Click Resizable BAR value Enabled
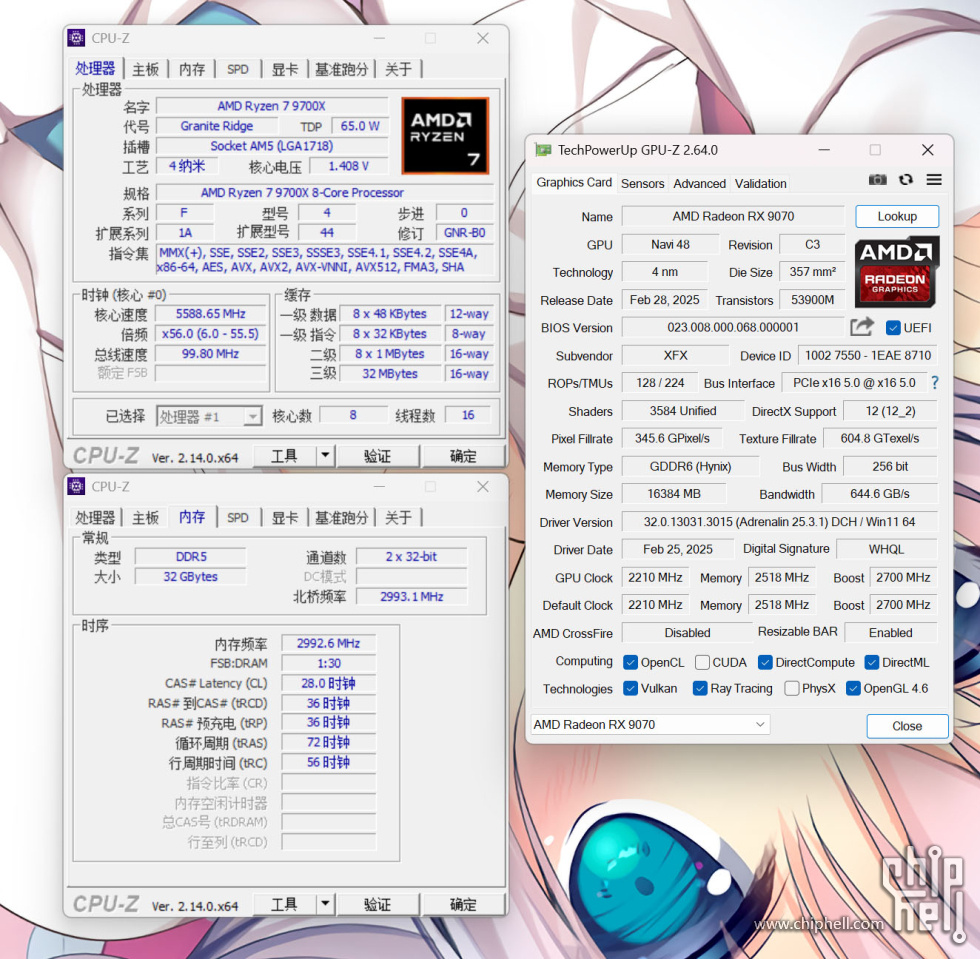The height and width of the screenshot is (959, 980). tap(891, 633)
